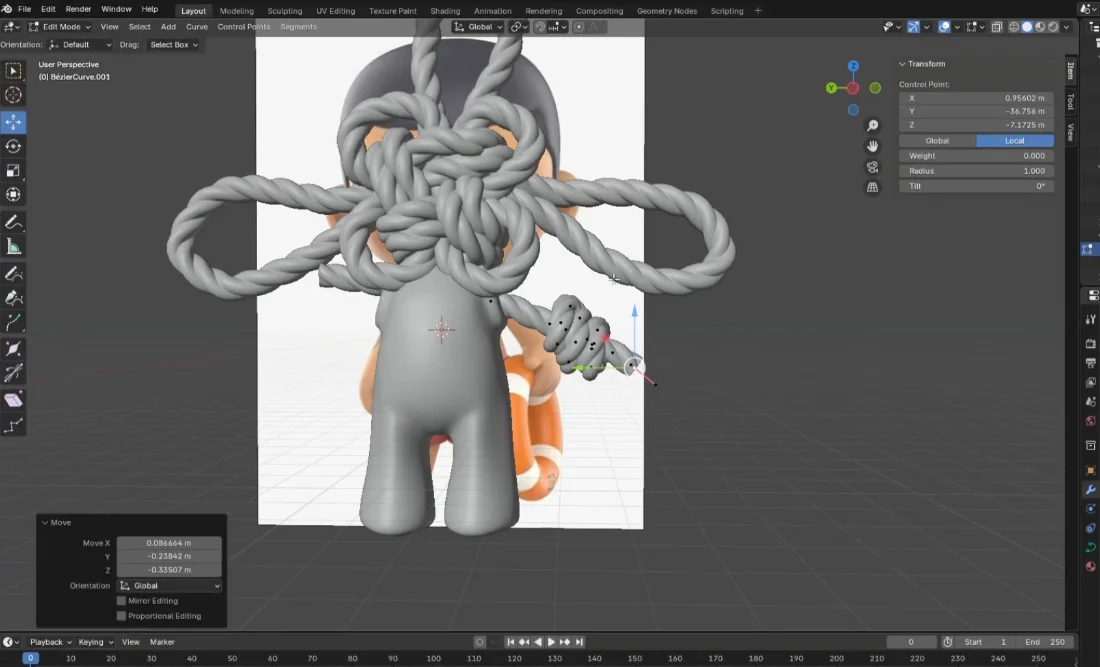1100x667 pixels.
Task: Open the Render properties tab icon
Action: (x=1090, y=344)
